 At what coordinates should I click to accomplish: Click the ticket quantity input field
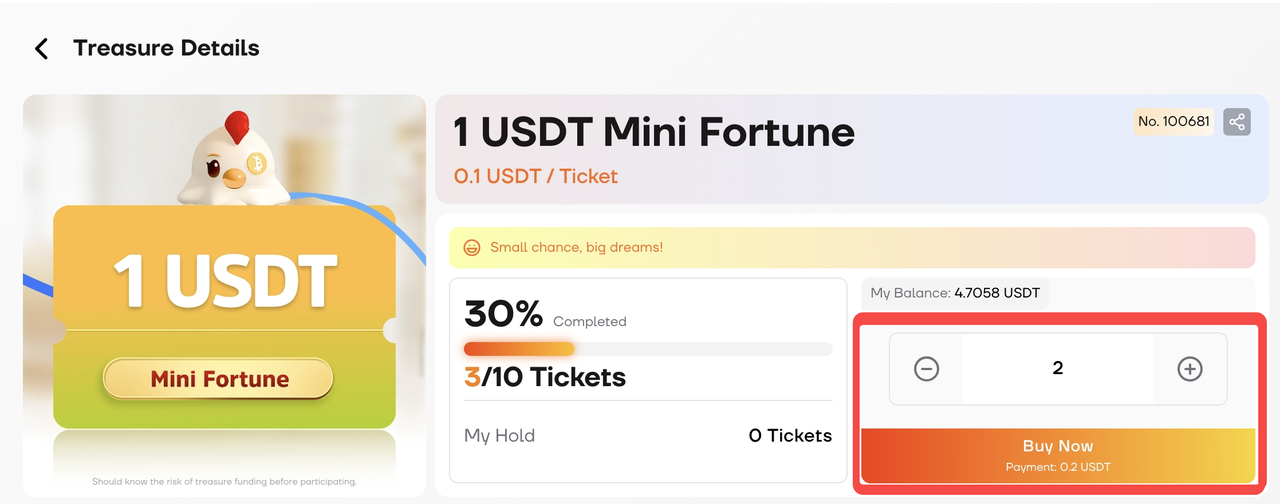(1057, 369)
